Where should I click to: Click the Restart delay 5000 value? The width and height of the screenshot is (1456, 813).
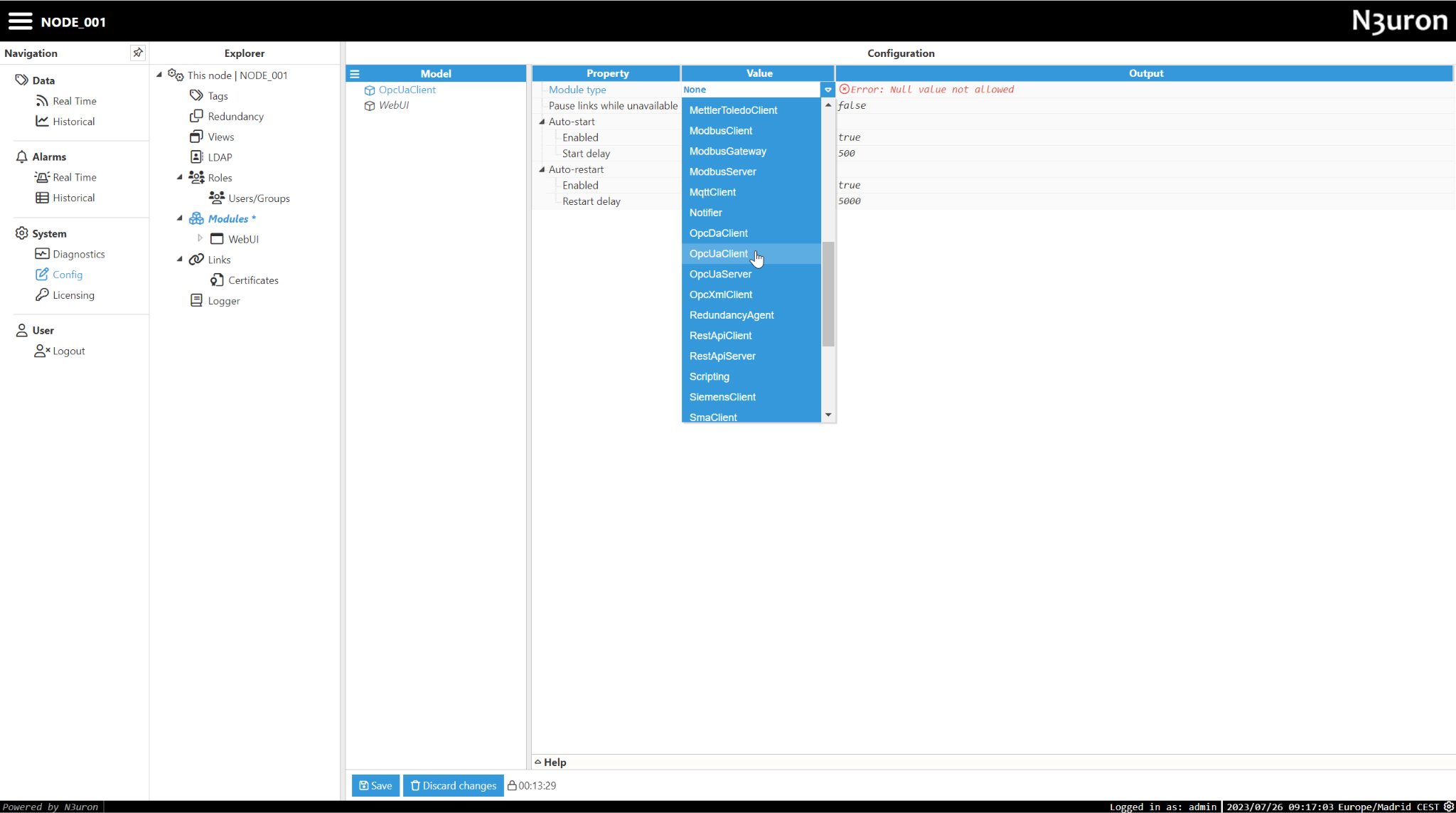pyautogui.click(x=850, y=201)
